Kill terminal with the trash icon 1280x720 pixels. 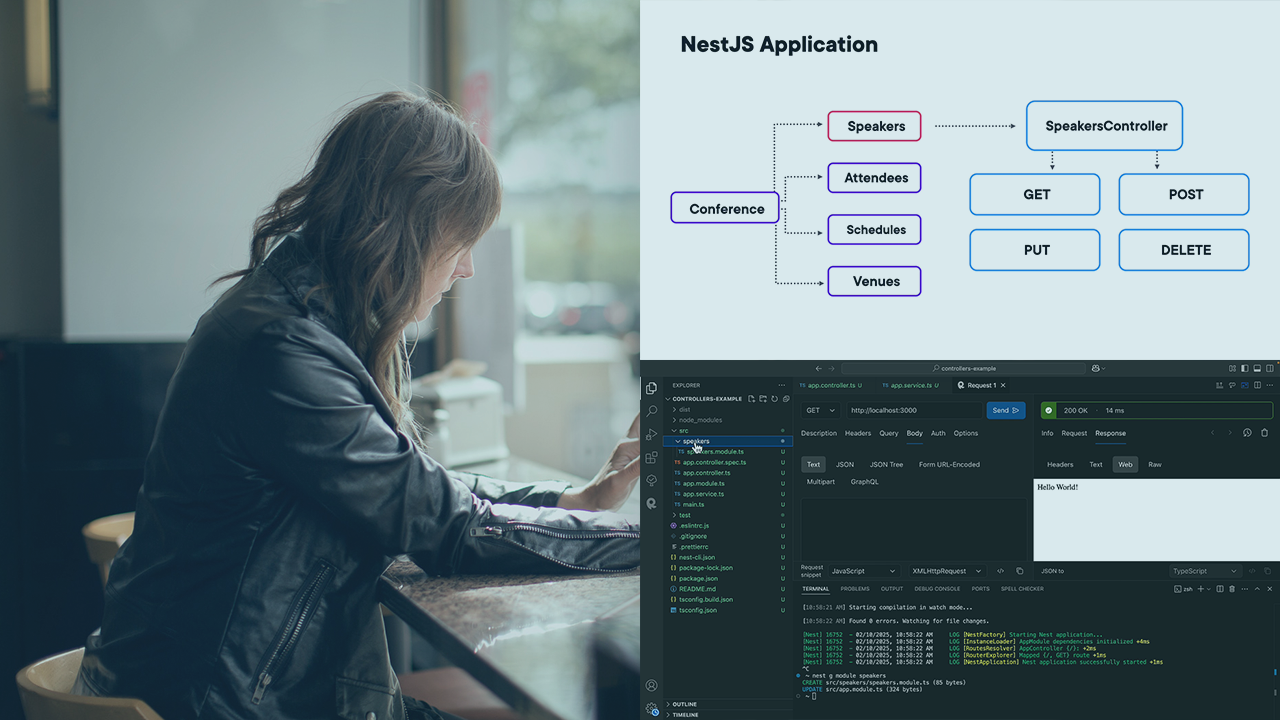pyautogui.click(x=1232, y=589)
